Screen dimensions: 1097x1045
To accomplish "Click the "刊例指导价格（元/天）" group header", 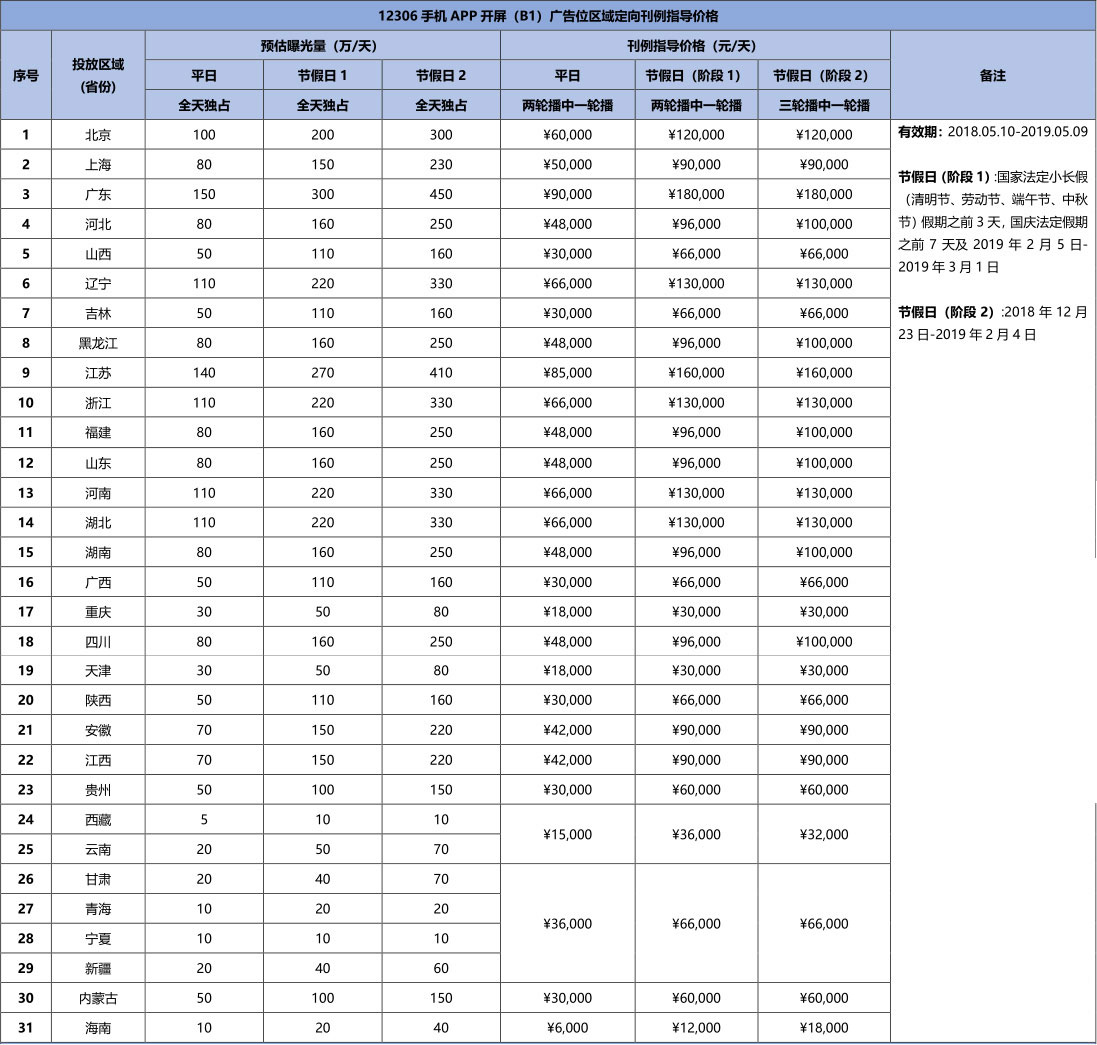I will (695, 45).
